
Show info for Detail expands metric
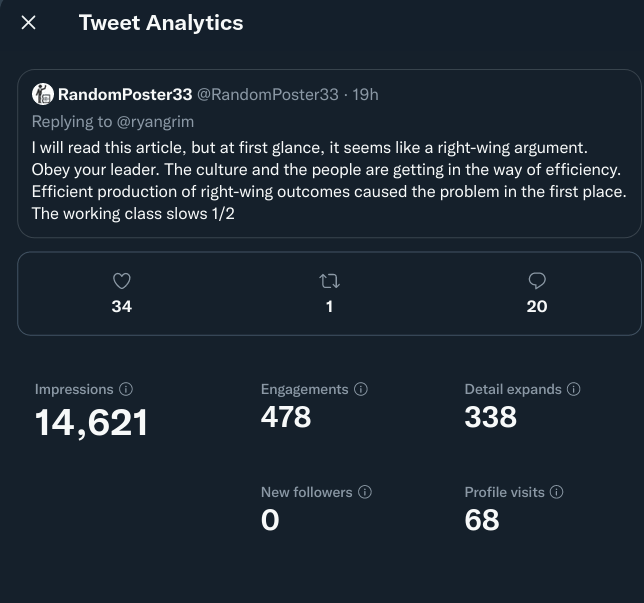(574, 389)
